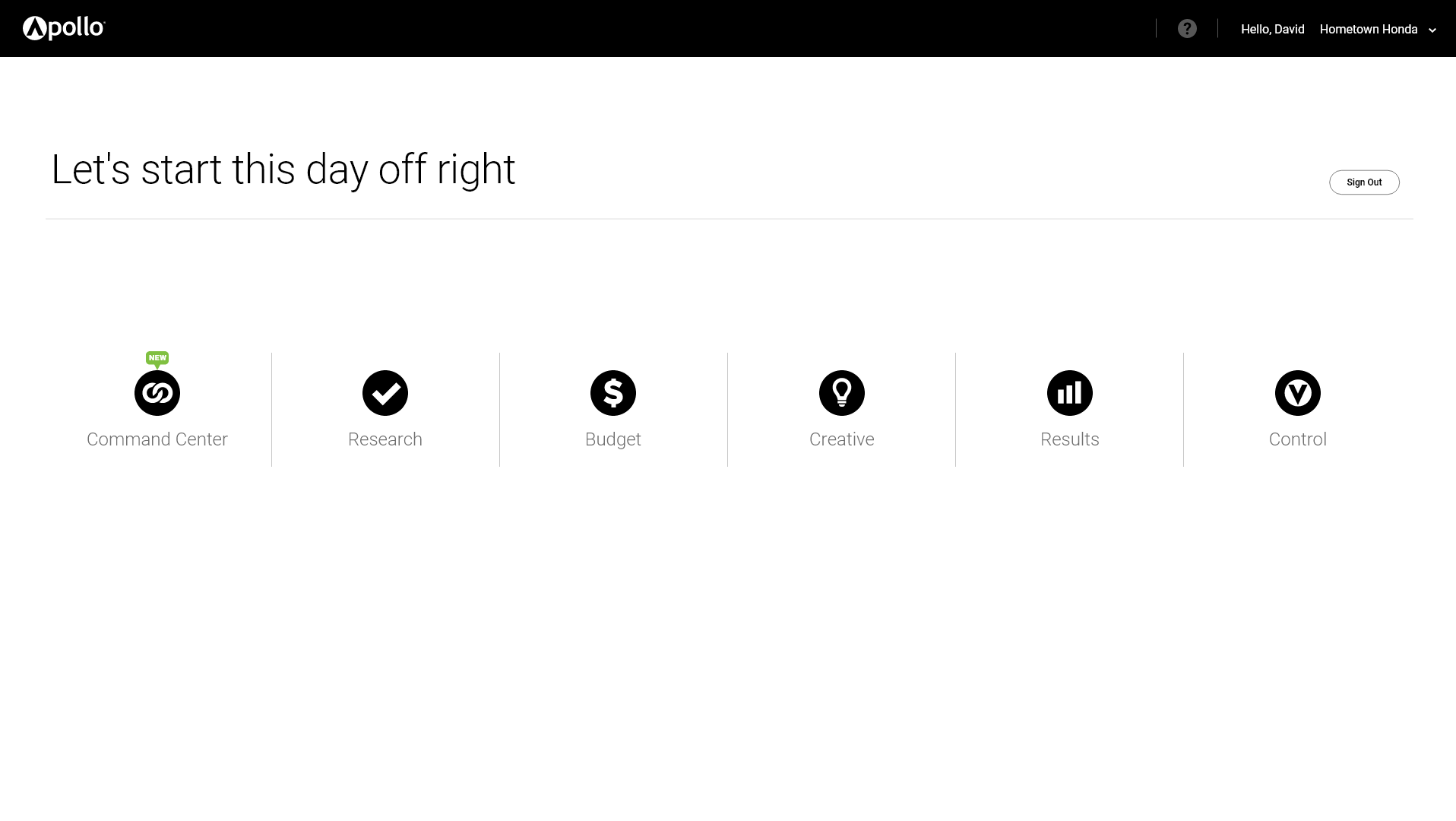This screenshot has width=1456, height=821.
Task: Click the 'Let's start this day off right' heading
Action: click(283, 169)
